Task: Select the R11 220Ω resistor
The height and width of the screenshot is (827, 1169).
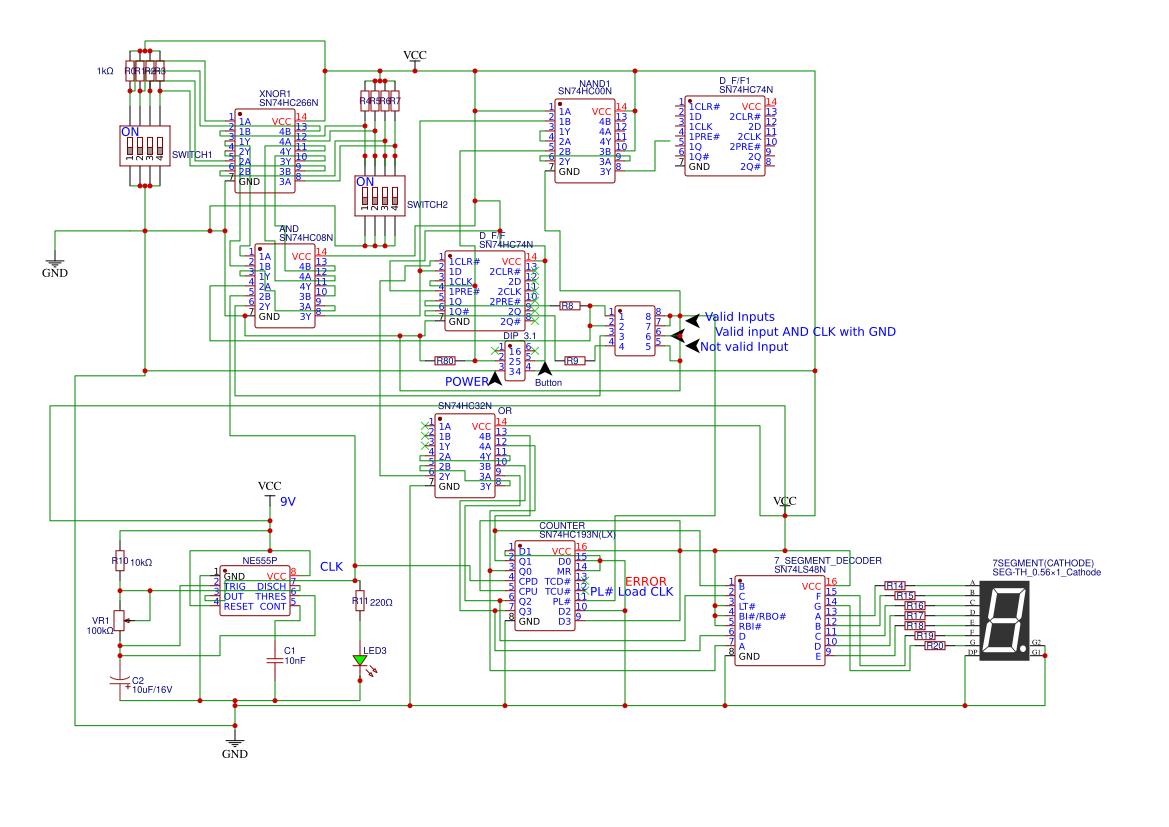Action: (x=360, y=601)
